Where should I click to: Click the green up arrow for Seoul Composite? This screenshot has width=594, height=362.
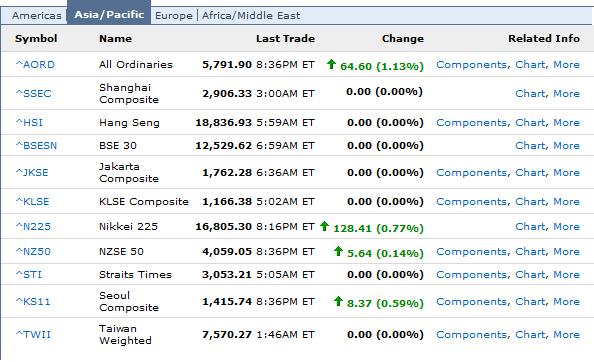[x=338, y=301]
